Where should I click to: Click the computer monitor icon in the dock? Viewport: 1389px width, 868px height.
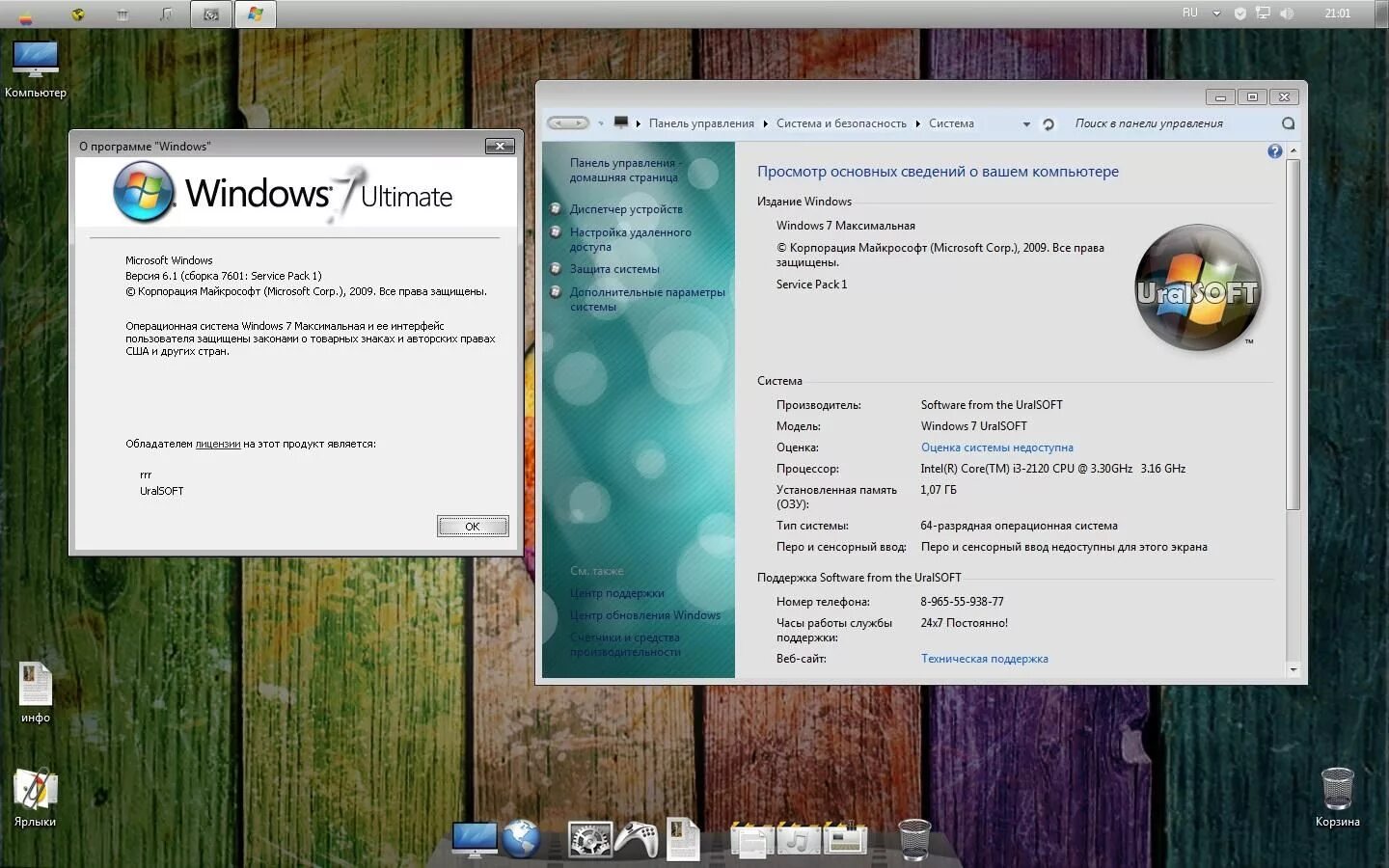point(475,839)
